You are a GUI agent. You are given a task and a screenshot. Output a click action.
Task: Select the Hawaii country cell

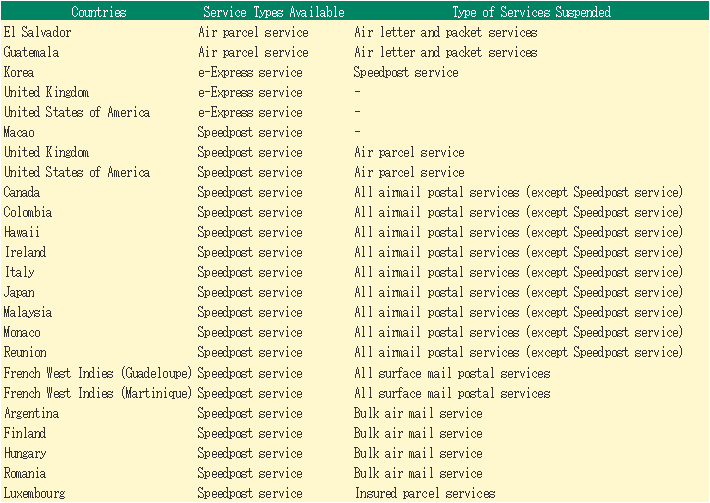22,232
